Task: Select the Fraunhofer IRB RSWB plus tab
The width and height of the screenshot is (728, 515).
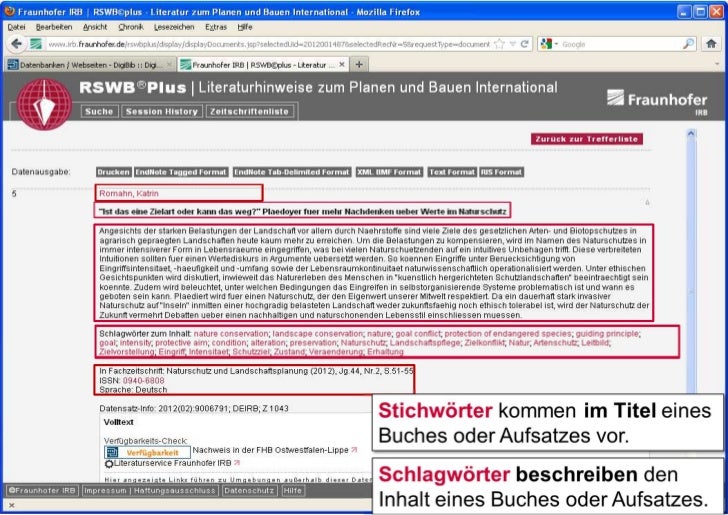Action: [263, 65]
